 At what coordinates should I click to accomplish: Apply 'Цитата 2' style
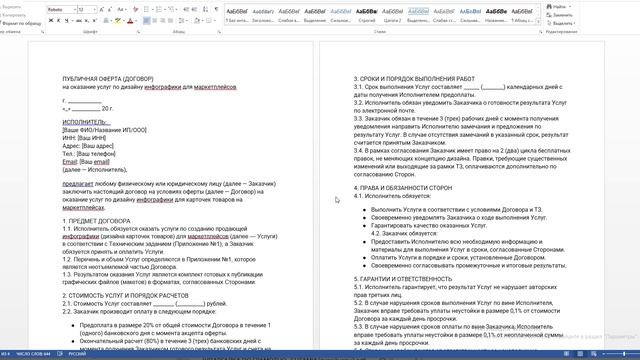point(392,15)
